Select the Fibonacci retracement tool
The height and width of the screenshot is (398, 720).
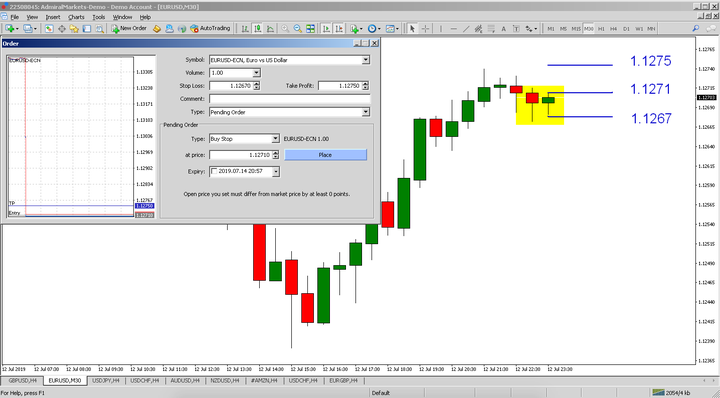(x=491, y=28)
